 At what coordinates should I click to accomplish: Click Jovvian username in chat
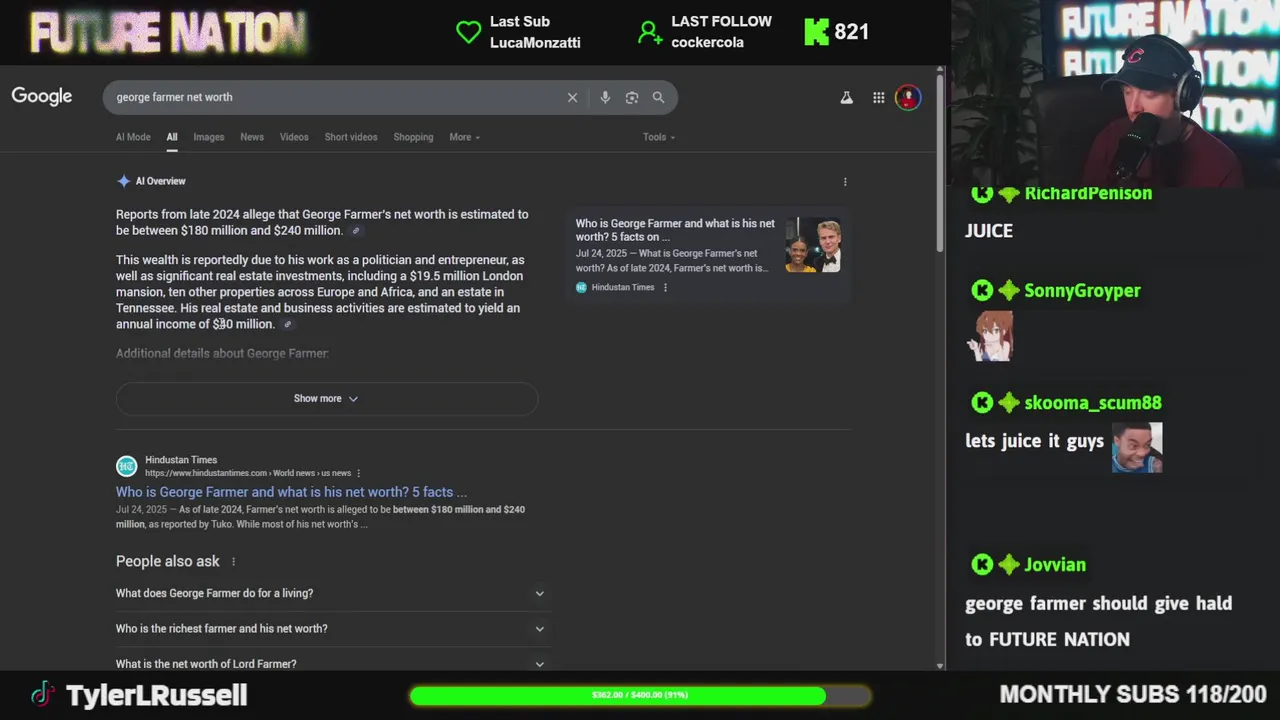pyautogui.click(x=1055, y=565)
